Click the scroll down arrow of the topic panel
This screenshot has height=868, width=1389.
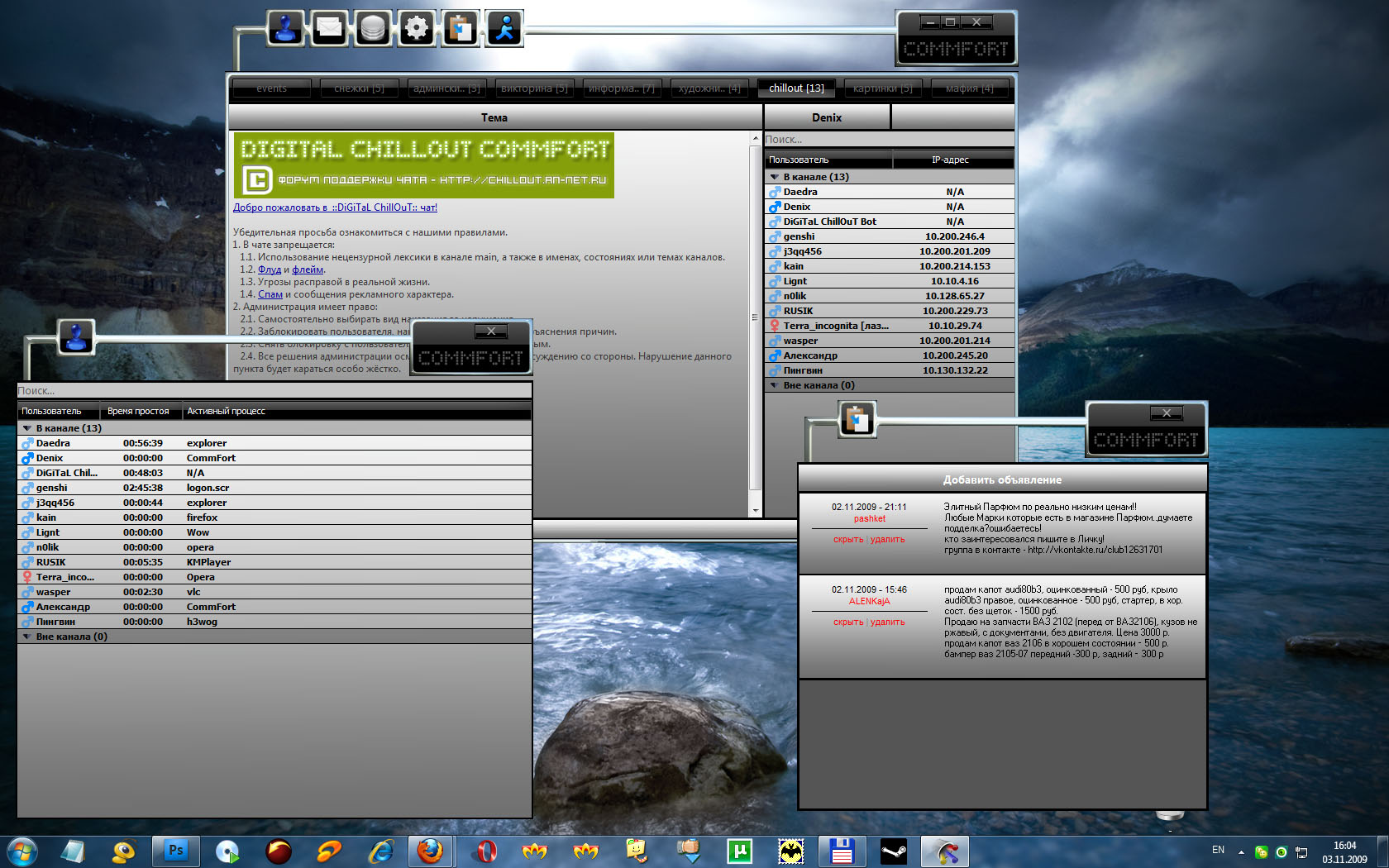(755, 511)
